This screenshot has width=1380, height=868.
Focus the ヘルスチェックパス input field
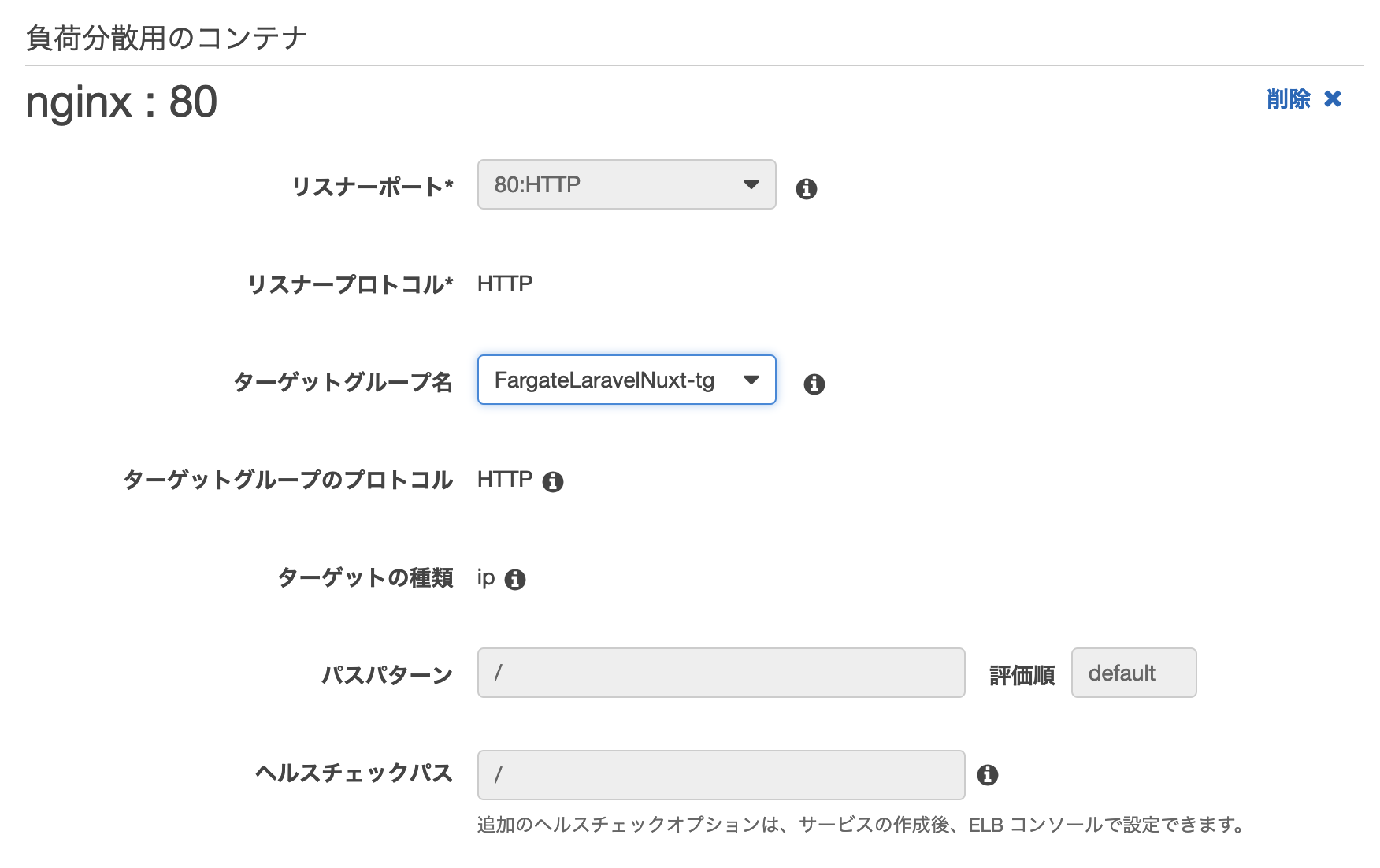click(x=721, y=775)
